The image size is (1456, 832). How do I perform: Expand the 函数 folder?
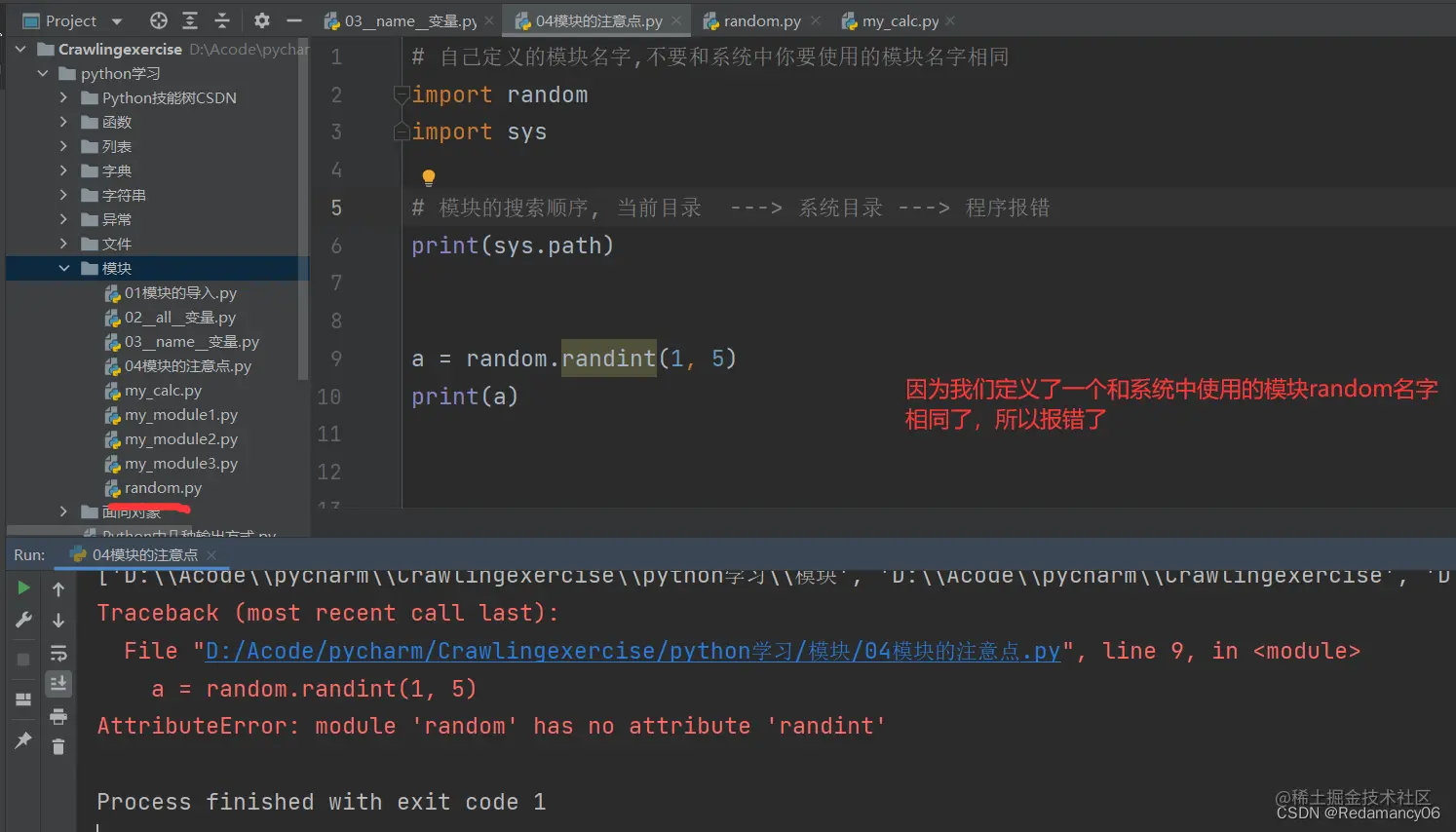point(64,122)
